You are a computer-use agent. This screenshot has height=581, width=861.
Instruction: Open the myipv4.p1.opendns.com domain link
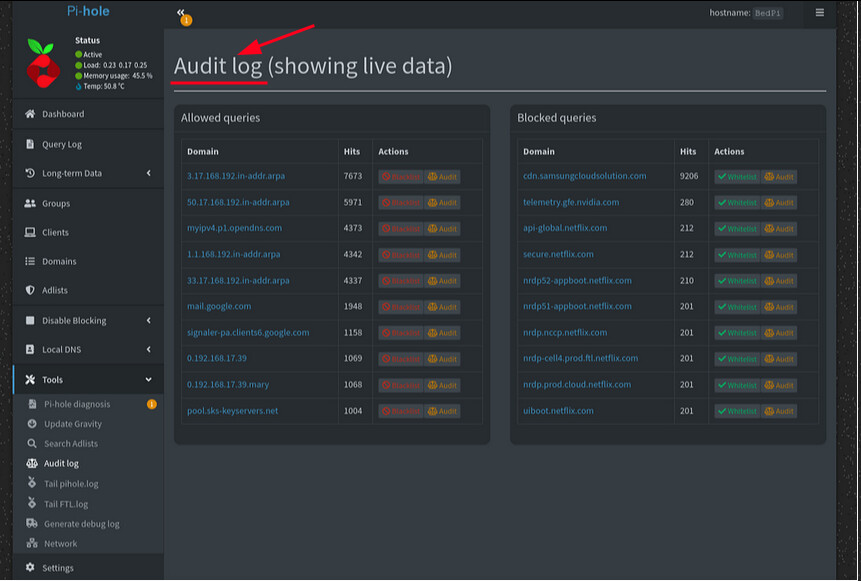click(x=234, y=228)
